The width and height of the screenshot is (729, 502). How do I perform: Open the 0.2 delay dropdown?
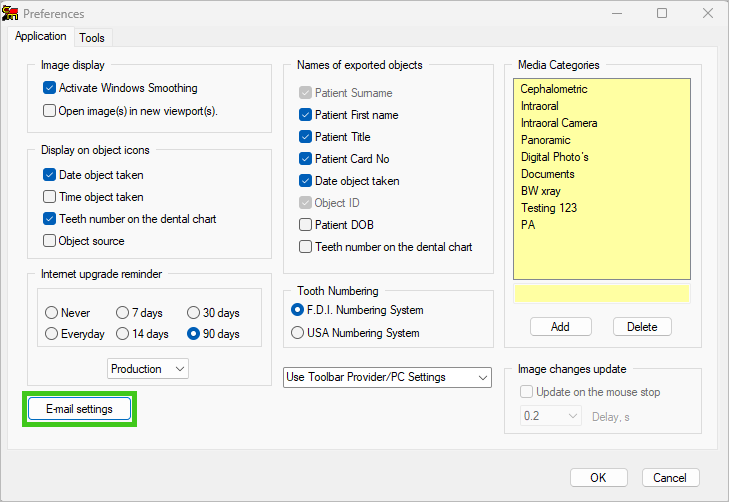tap(550, 416)
